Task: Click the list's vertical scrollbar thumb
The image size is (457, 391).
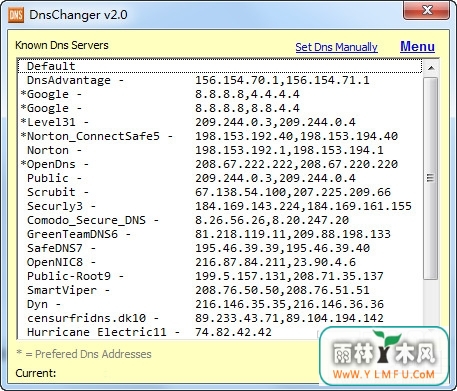Action: pos(431,178)
